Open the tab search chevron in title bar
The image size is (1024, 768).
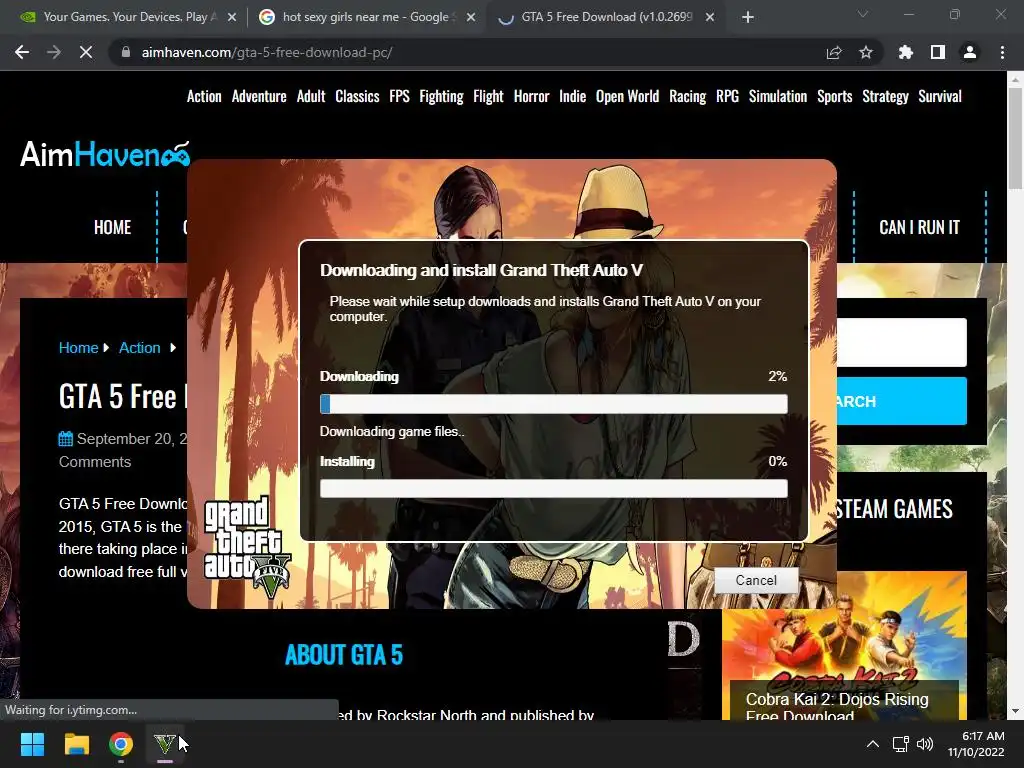863,14
